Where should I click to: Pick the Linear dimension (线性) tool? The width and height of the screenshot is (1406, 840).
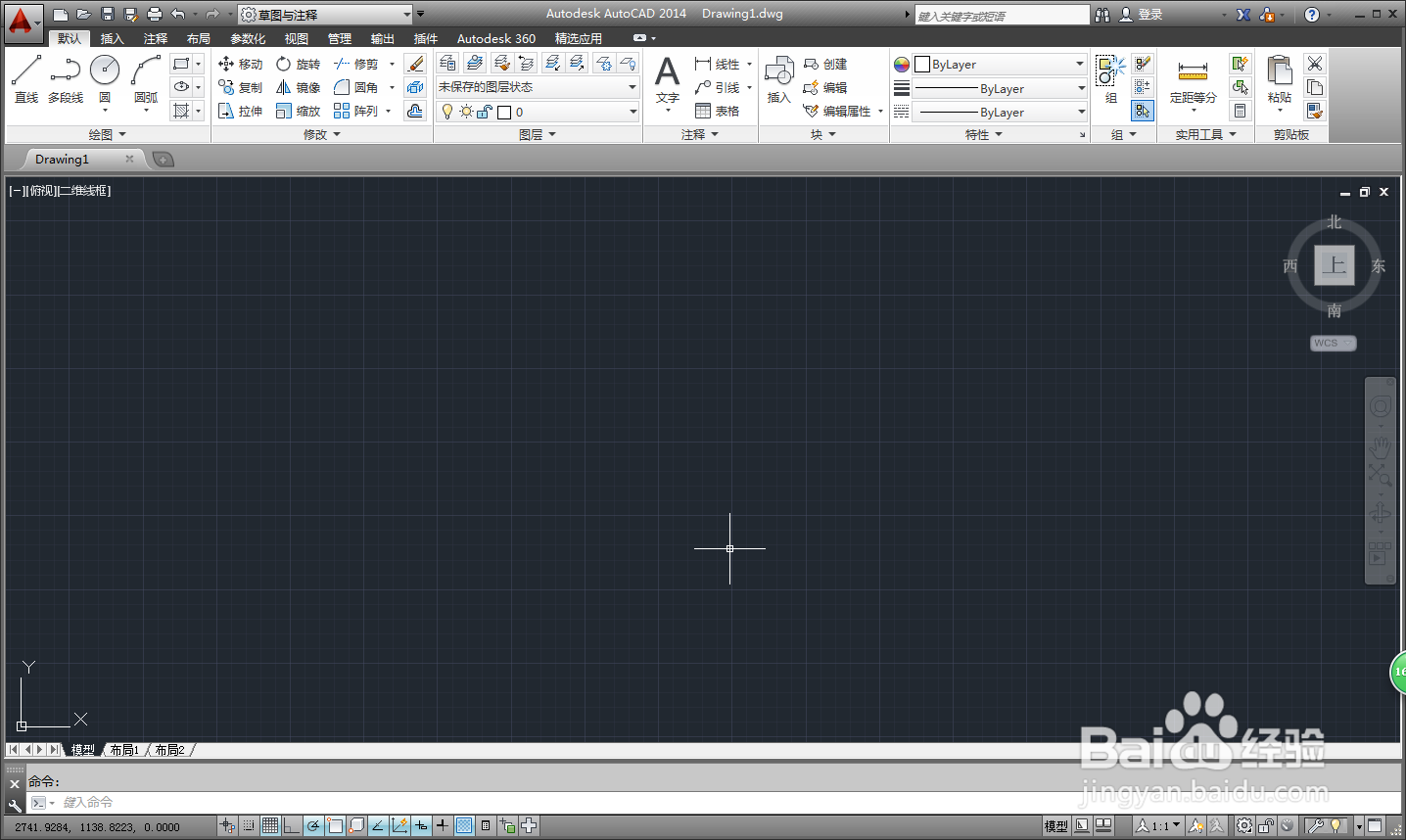717,64
